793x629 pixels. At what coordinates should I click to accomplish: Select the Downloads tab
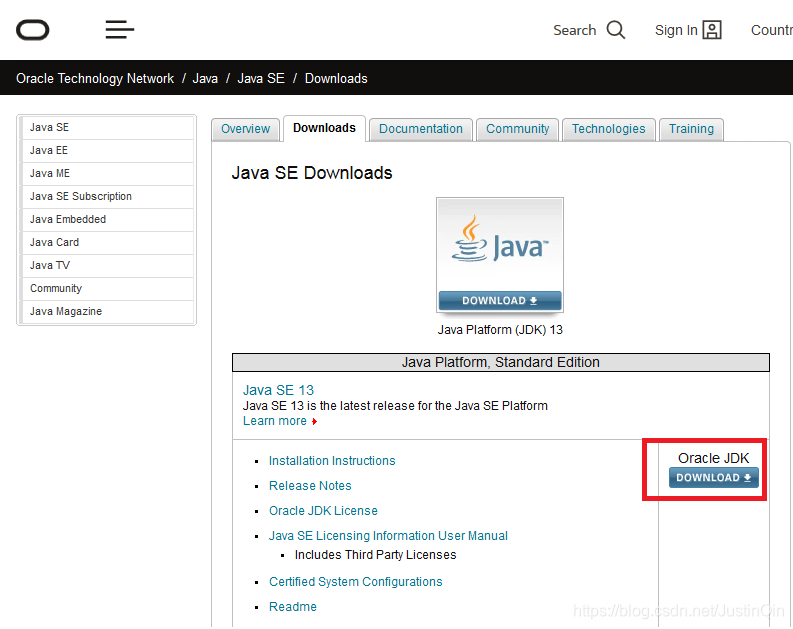click(324, 128)
